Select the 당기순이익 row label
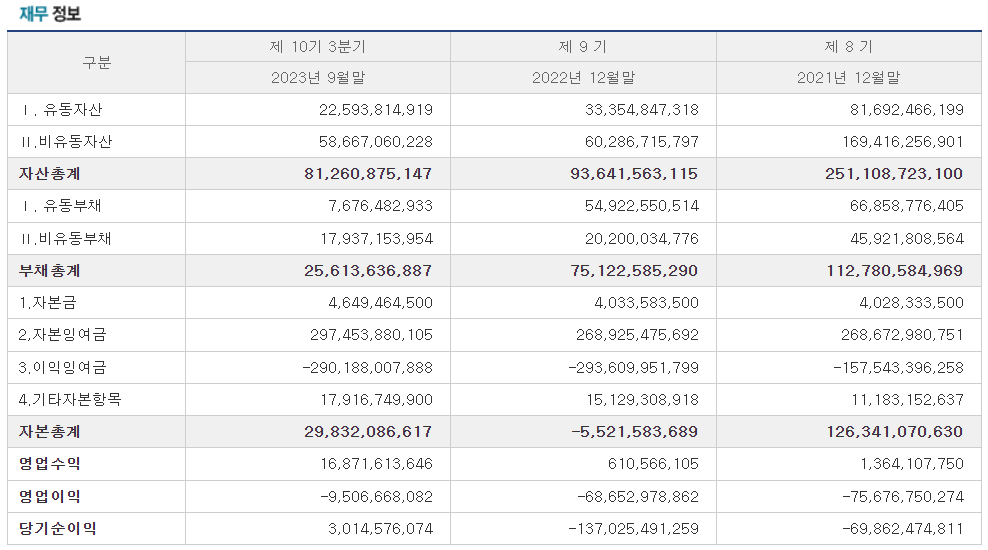 pos(57,529)
